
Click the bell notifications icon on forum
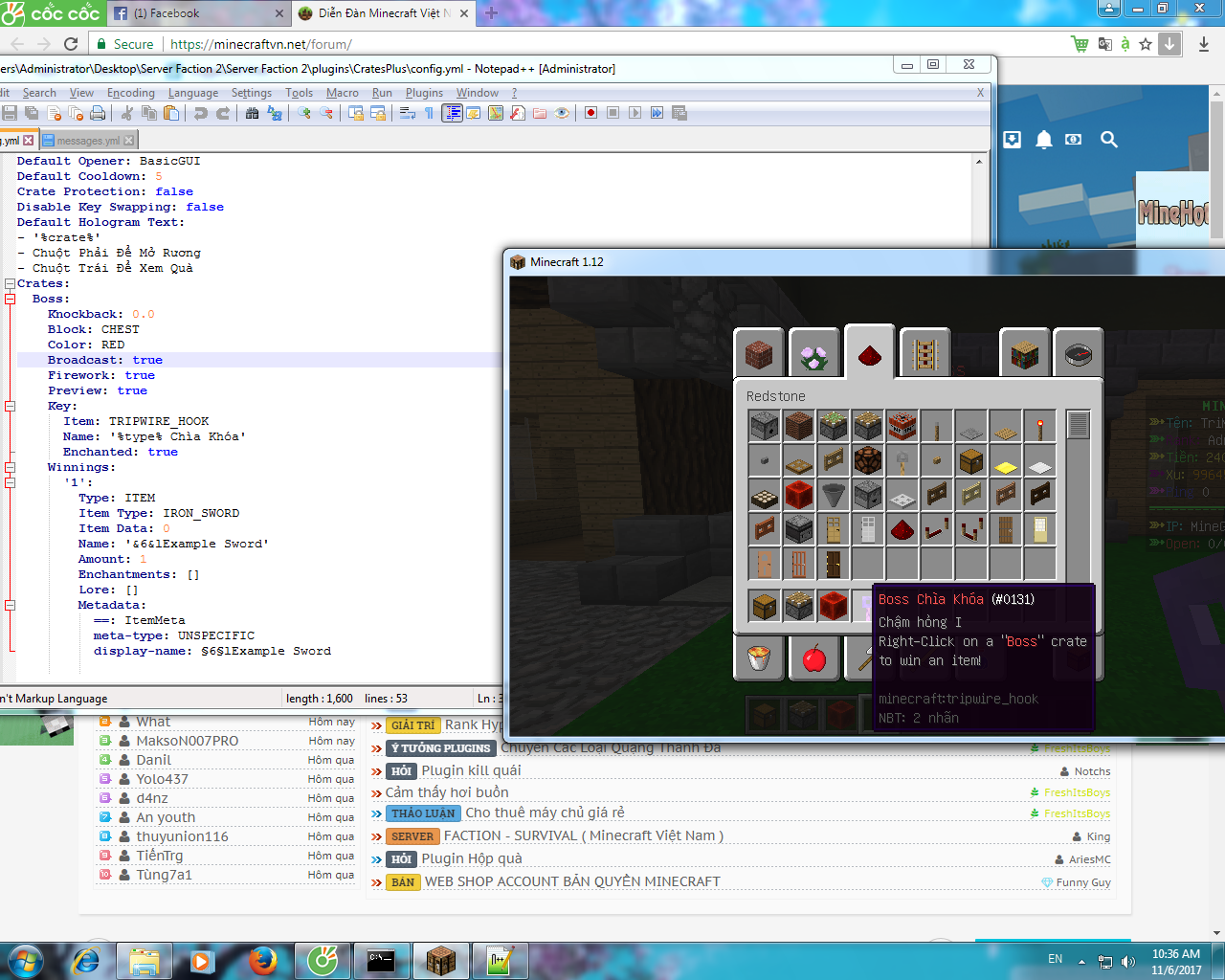coord(1044,140)
